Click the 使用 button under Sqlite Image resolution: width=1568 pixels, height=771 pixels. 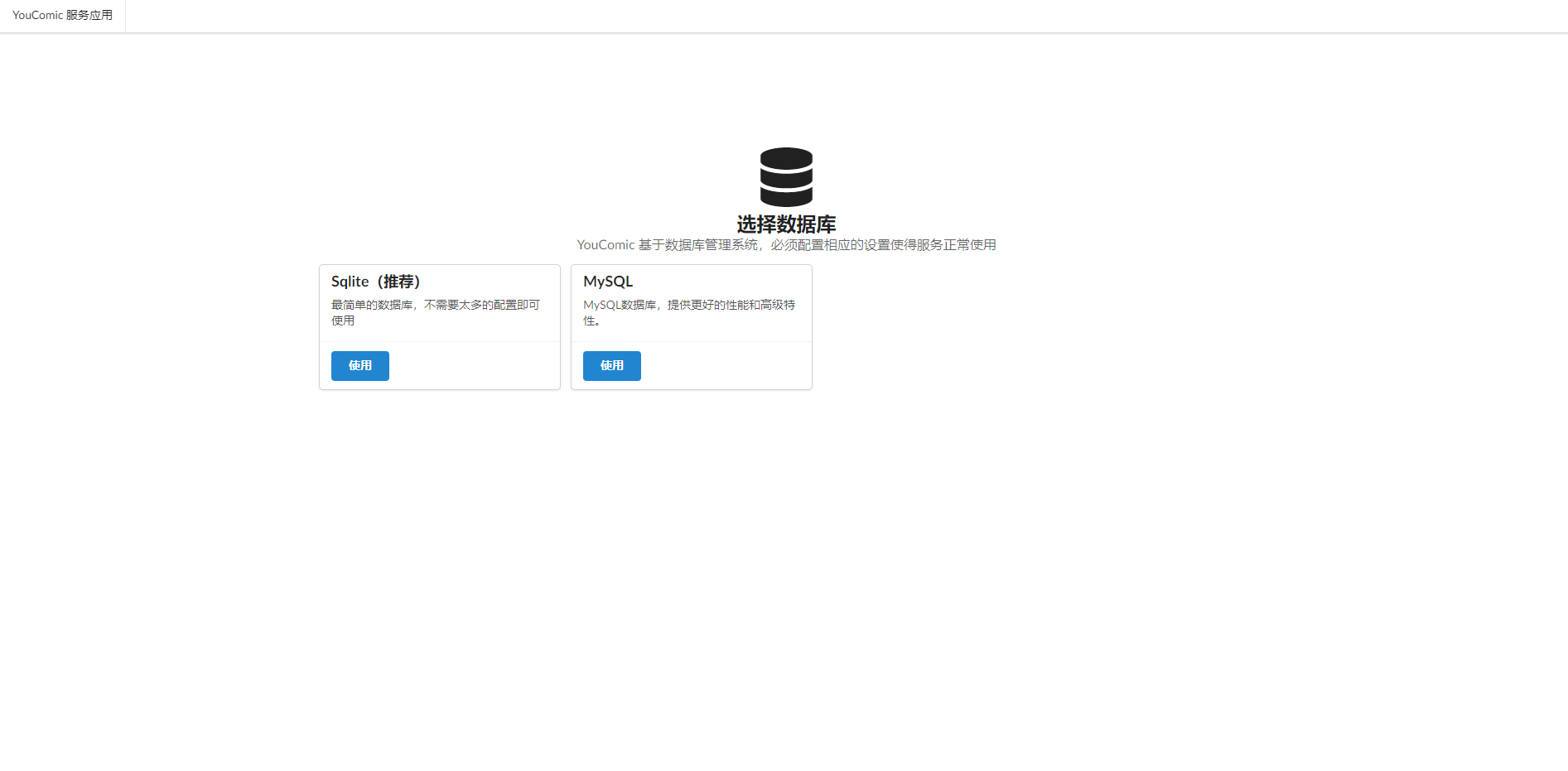point(360,366)
